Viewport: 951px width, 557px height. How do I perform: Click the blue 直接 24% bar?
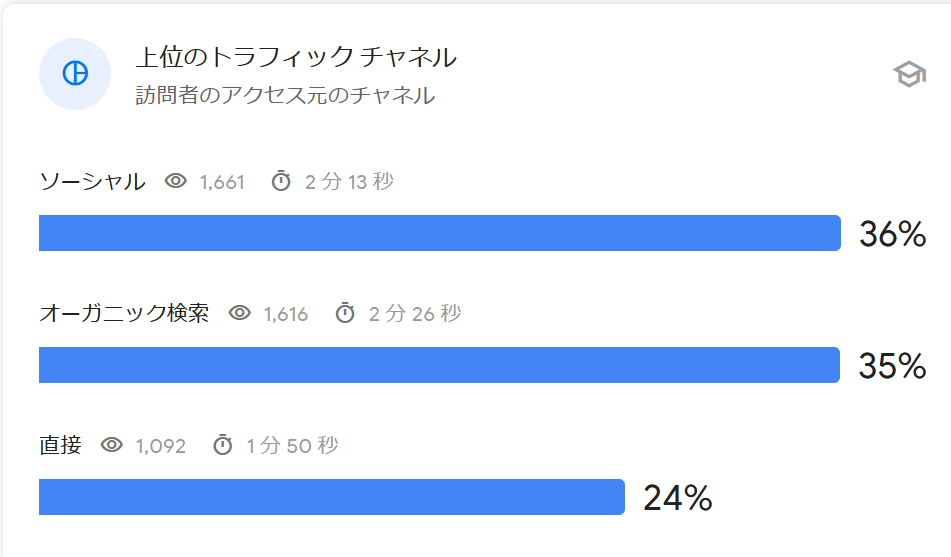pos(331,497)
